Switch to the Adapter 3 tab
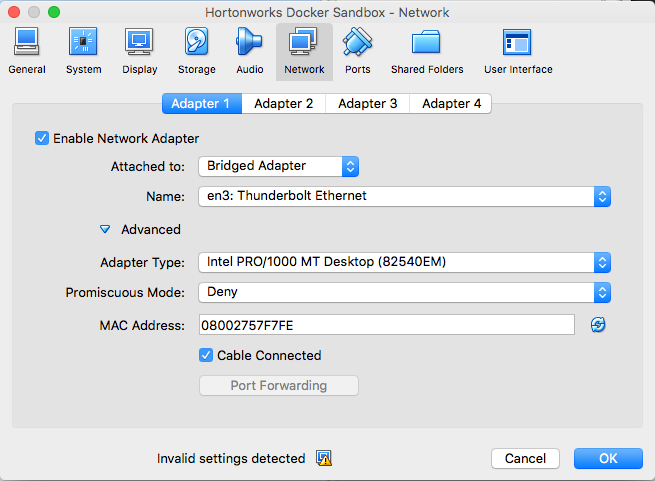The image size is (655, 481). 368,103
